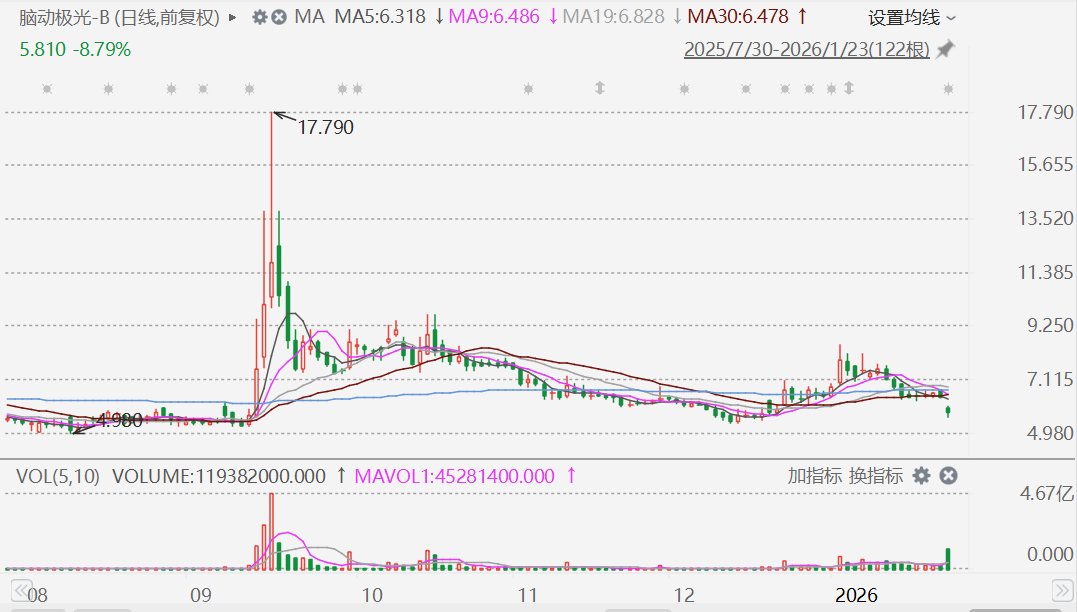Viewport: 1077px width, 612px height.
Task: Select the 脑动极光-B (日线,前复权) title
Action: pyautogui.click(x=119, y=17)
